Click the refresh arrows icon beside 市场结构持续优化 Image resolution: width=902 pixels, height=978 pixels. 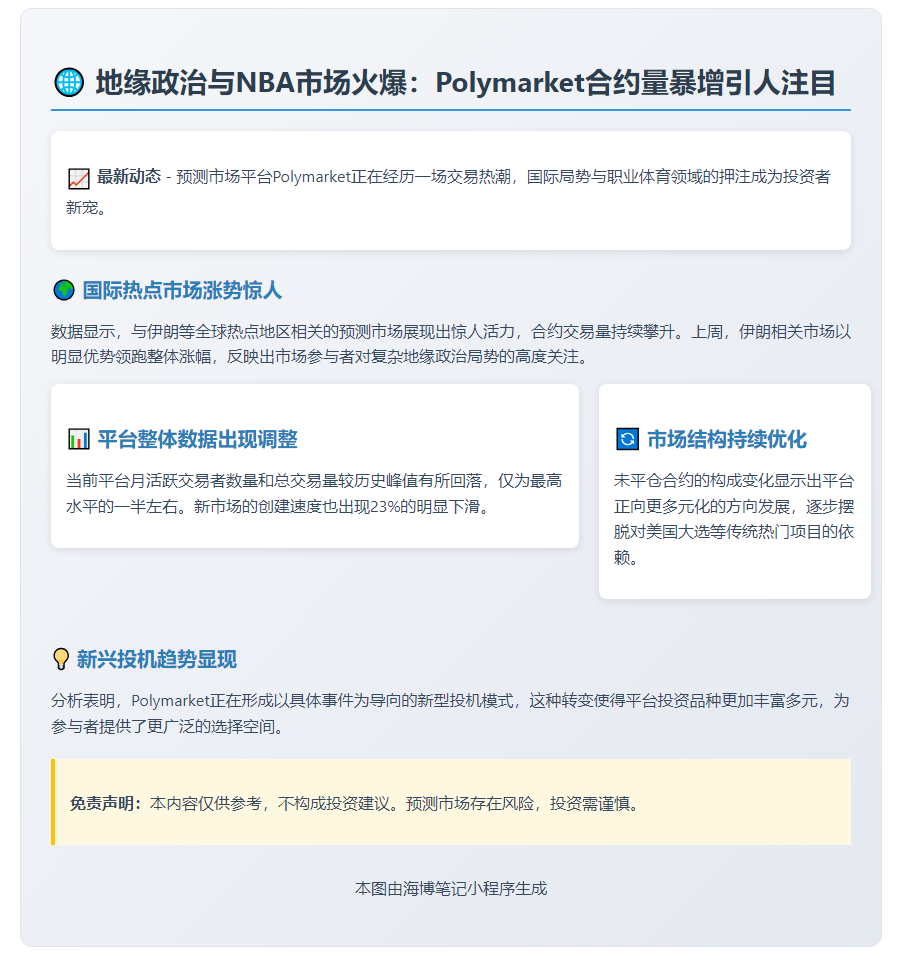coord(628,439)
